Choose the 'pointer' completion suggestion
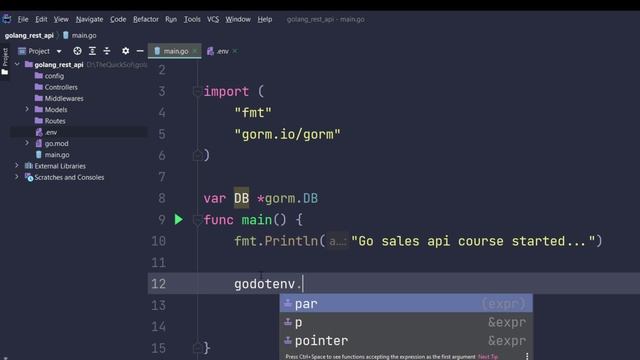This screenshot has width=640, height=360. click(x=406, y=340)
